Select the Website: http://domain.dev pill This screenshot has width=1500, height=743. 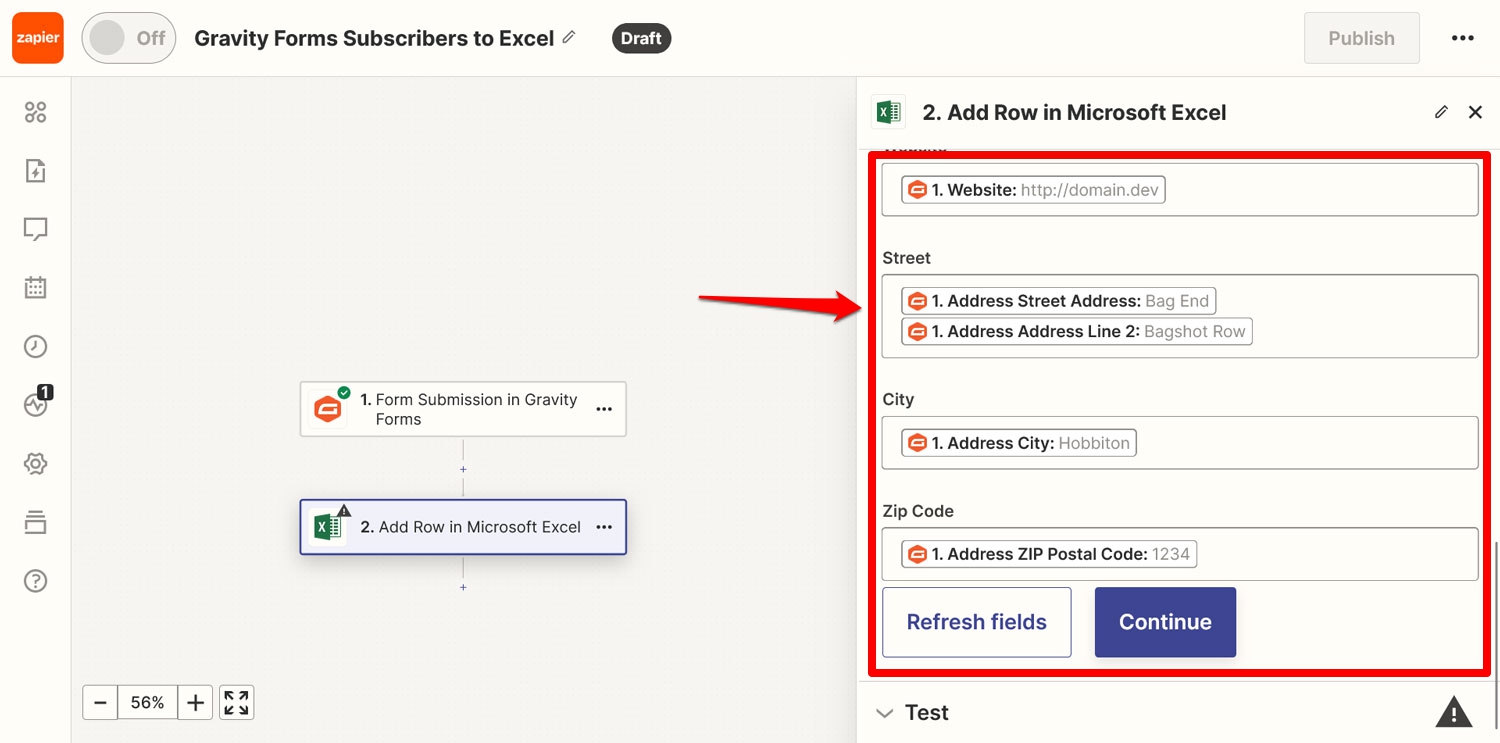(1033, 190)
